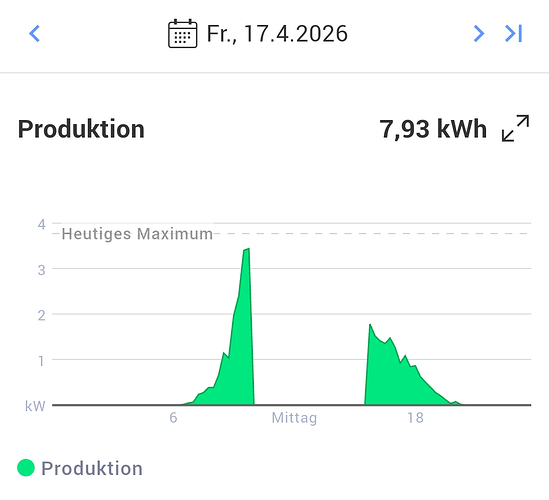This screenshot has height=500, width=549.
Task: Select the 7,93 kWh total value
Action: click(x=433, y=129)
